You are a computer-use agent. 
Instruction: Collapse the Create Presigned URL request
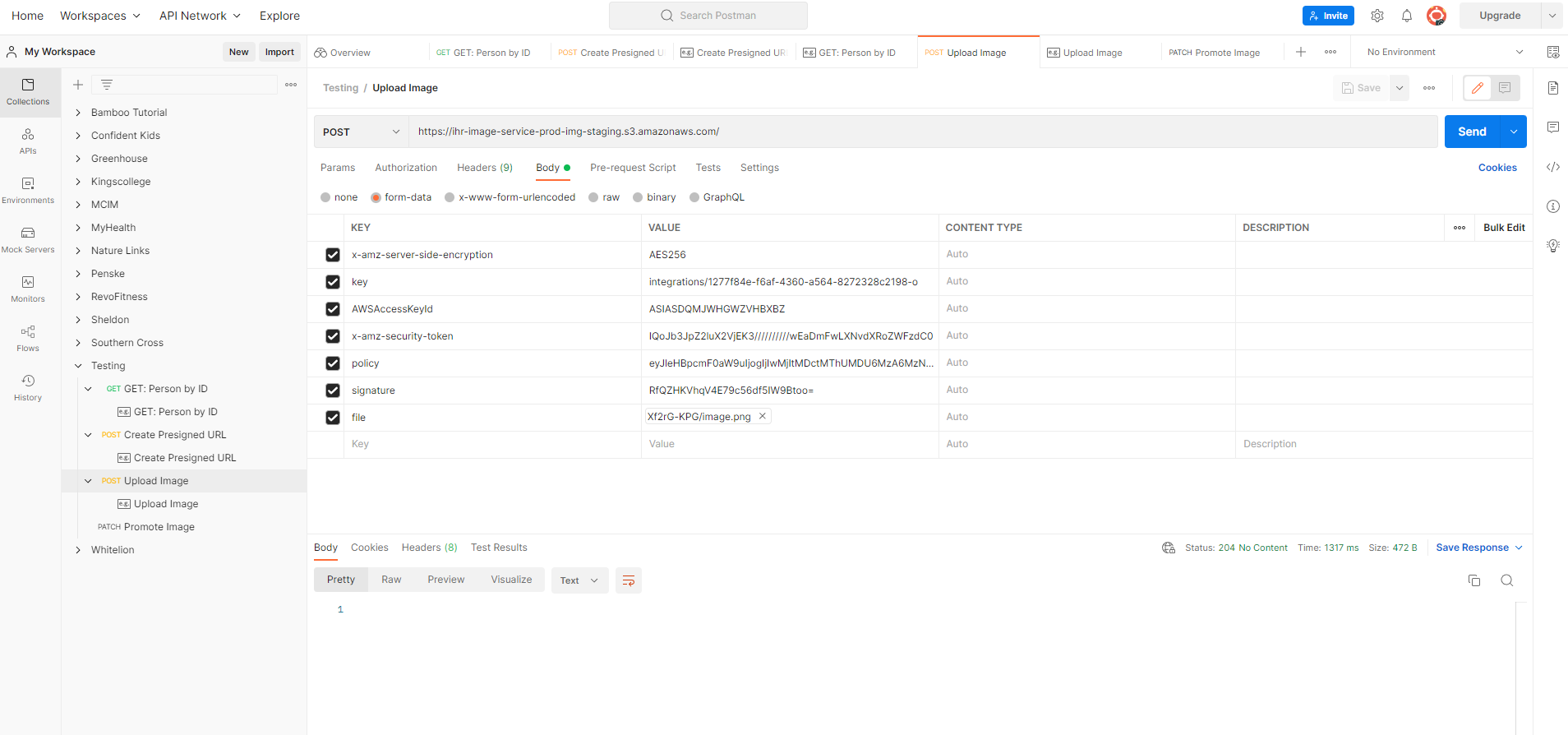[88, 435]
